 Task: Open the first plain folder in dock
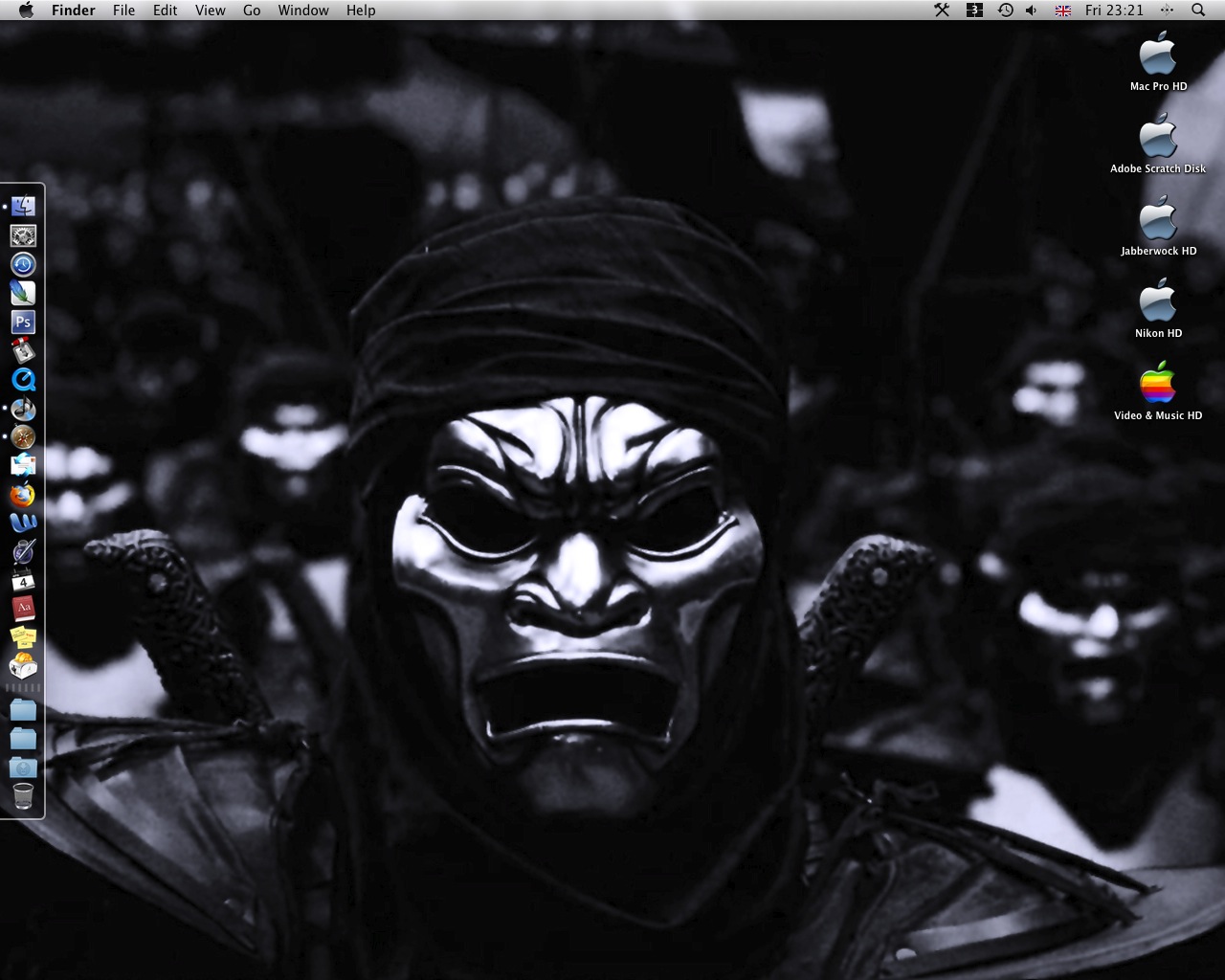click(23, 710)
